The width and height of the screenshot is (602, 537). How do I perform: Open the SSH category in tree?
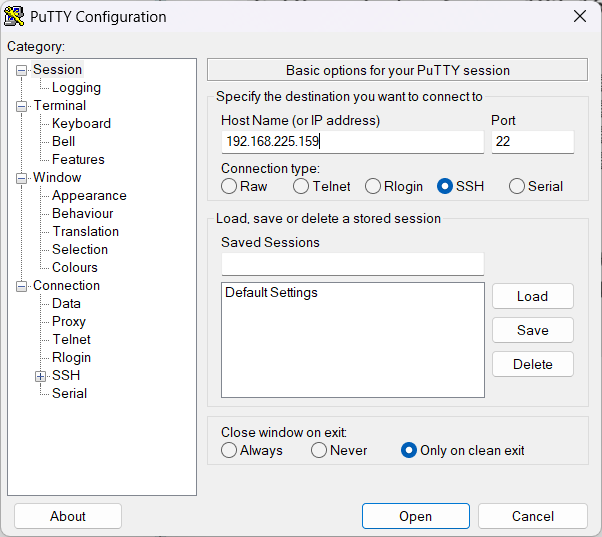pyautogui.click(x=66, y=375)
